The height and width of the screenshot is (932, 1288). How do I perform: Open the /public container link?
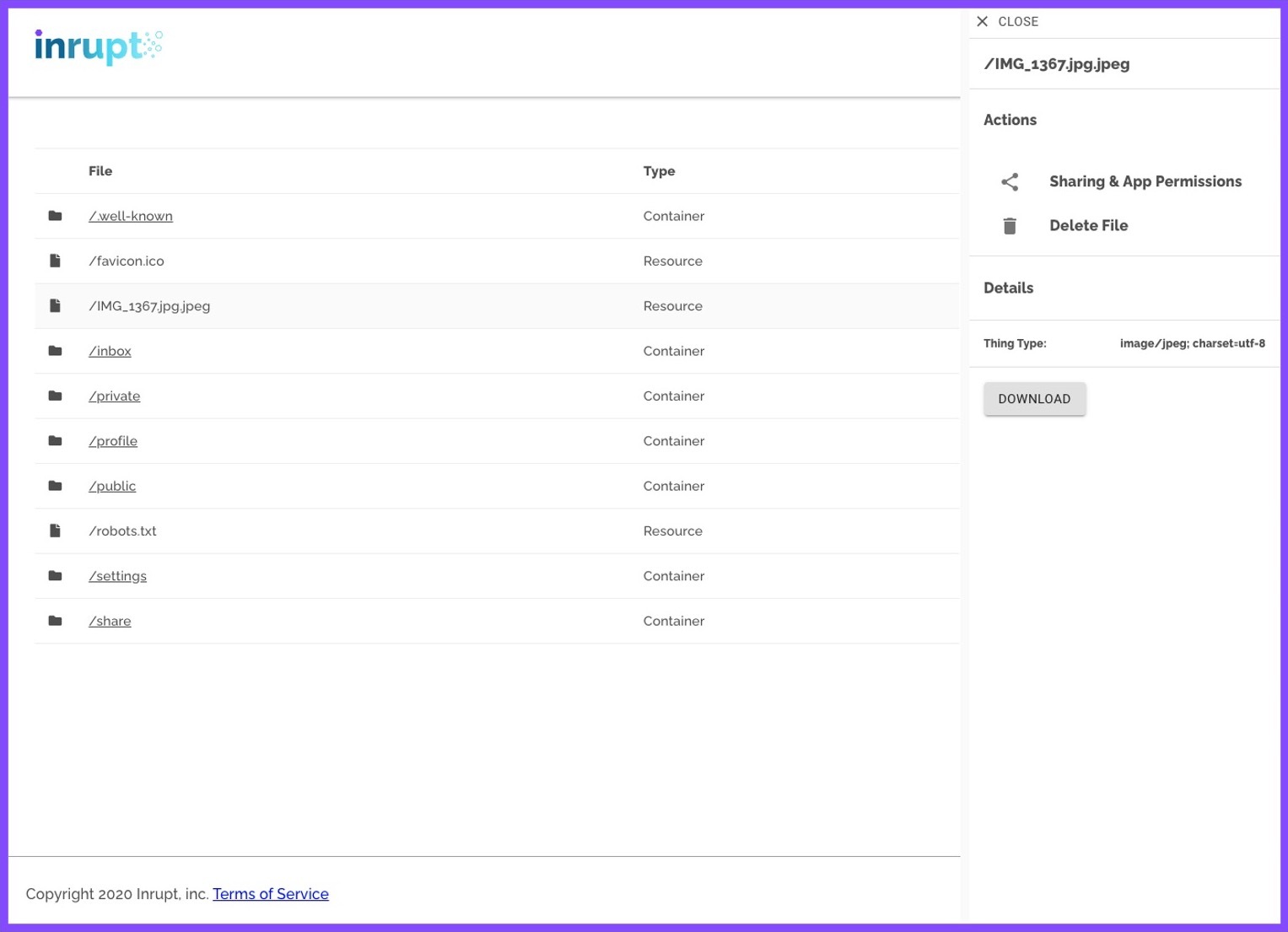pyautogui.click(x=112, y=487)
